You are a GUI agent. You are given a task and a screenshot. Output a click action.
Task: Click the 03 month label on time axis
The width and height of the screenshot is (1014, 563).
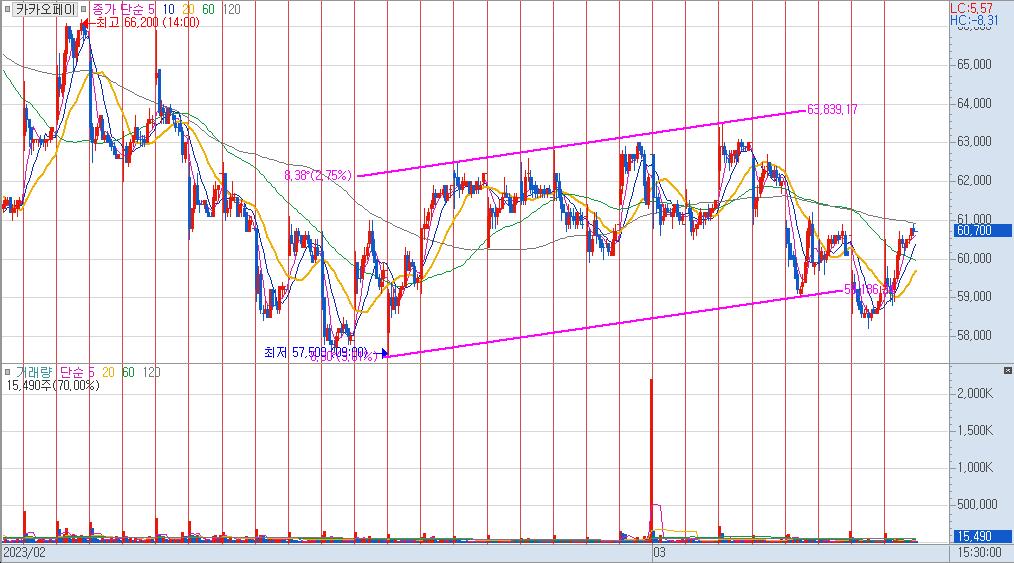pos(659,553)
